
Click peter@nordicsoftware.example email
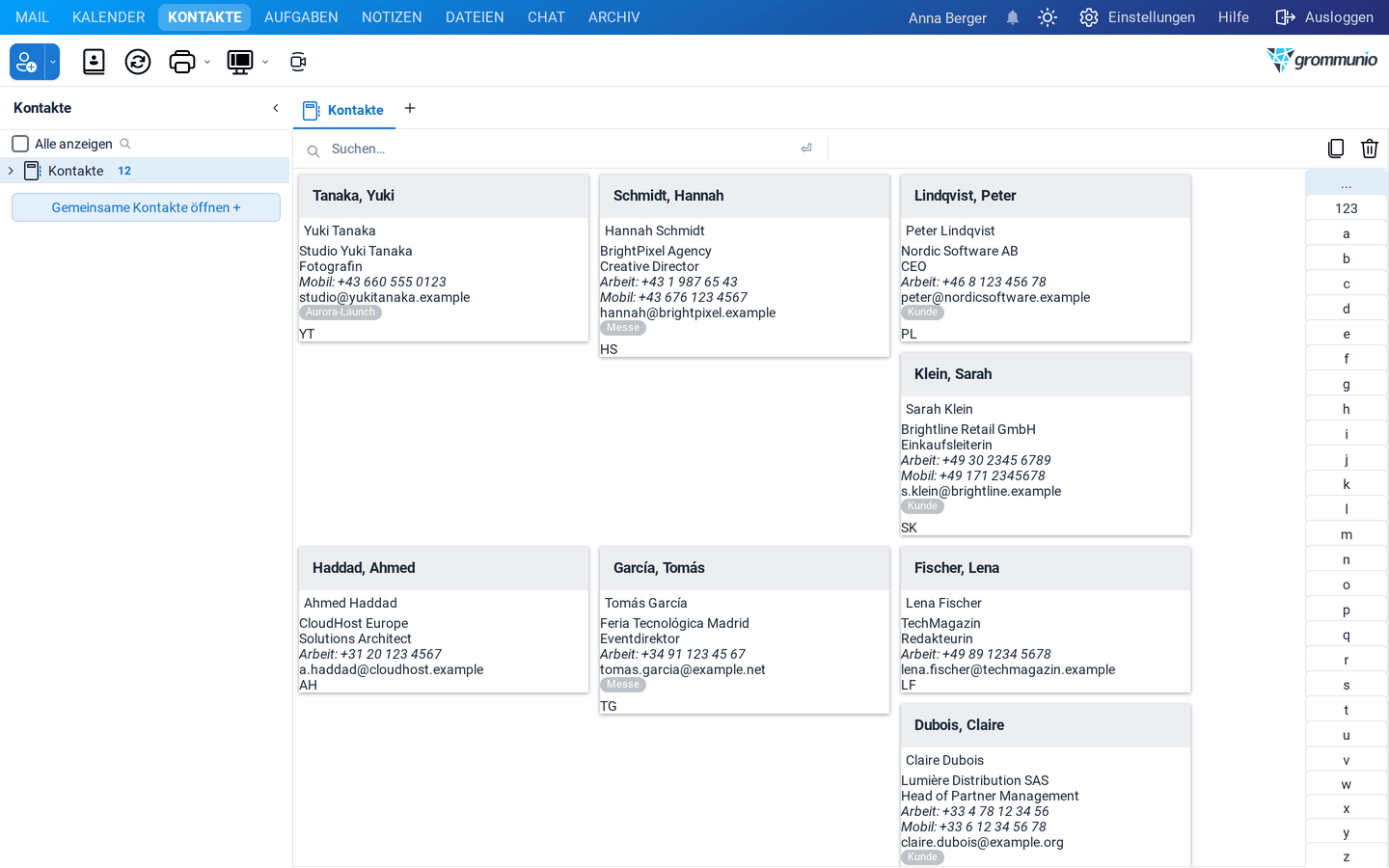pos(995,297)
